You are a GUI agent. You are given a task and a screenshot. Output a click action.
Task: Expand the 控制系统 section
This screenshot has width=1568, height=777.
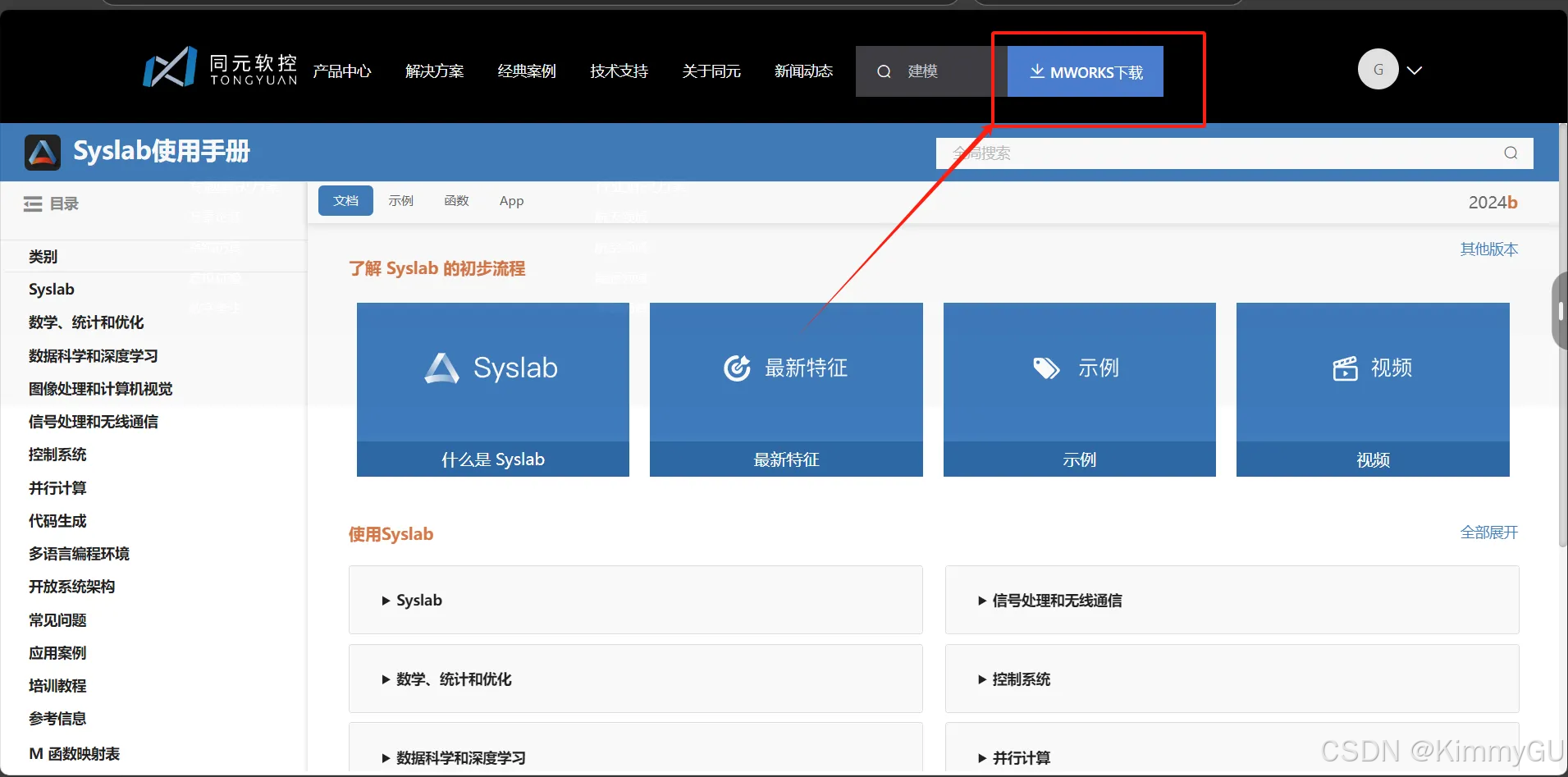(x=1232, y=679)
